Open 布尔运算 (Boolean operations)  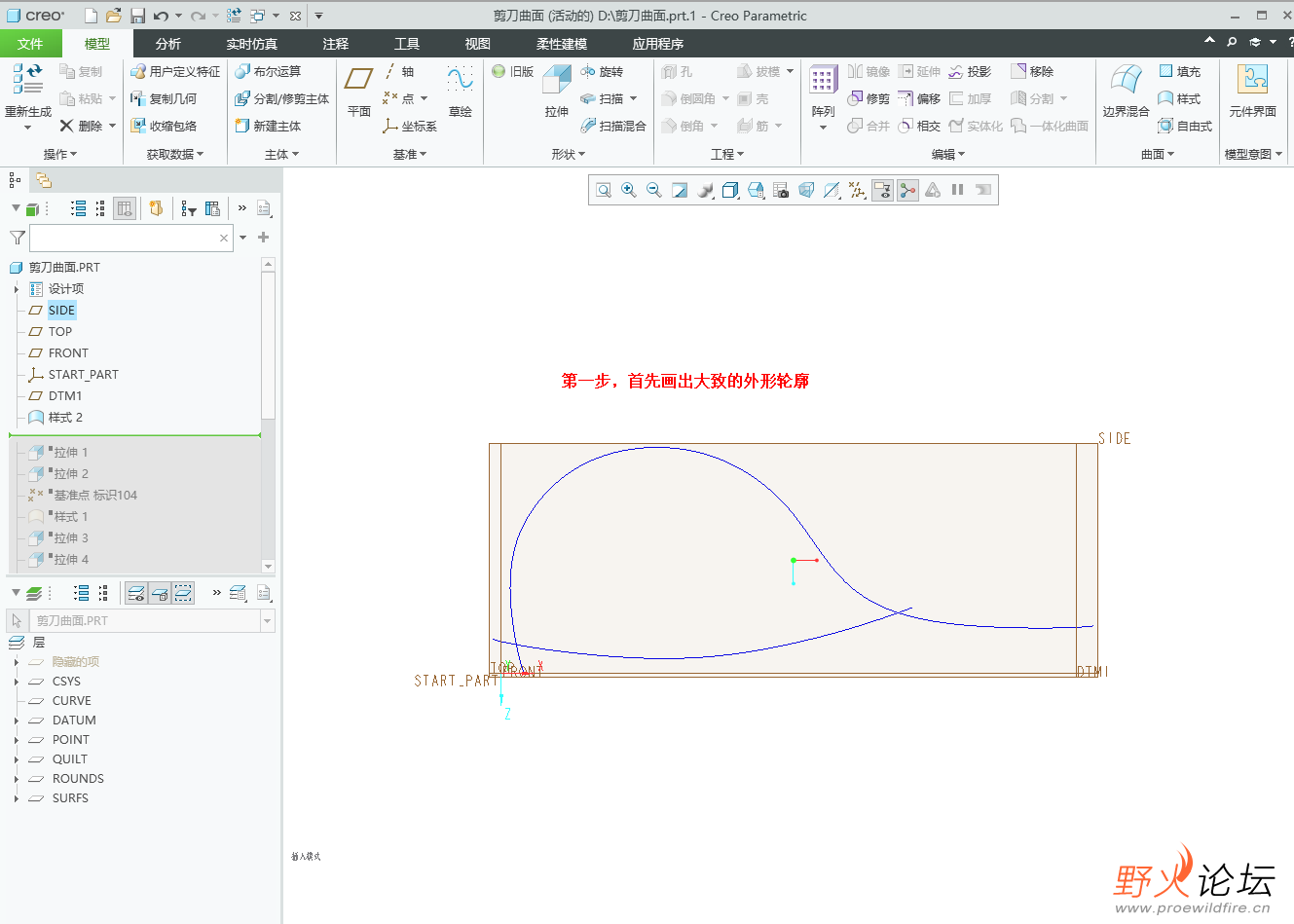[x=268, y=72]
